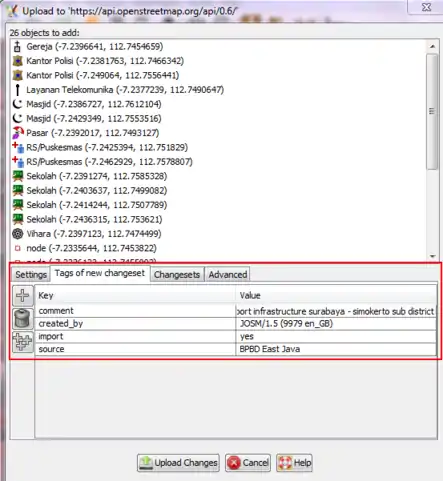The width and height of the screenshot is (443, 481).
Task: Click Upload Changes button
Action: pyautogui.click(x=178, y=463)
